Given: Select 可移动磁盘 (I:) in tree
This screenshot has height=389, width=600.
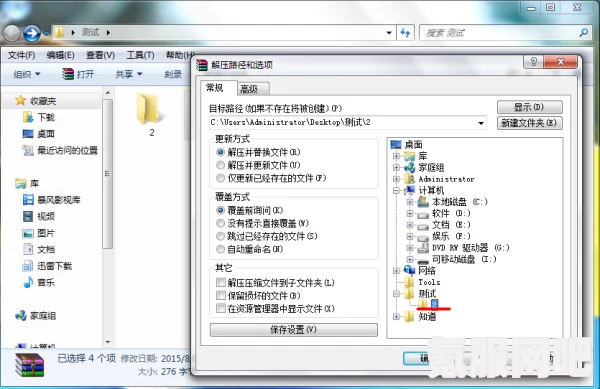Looking at the screenshot, I should tap(464, 259).
